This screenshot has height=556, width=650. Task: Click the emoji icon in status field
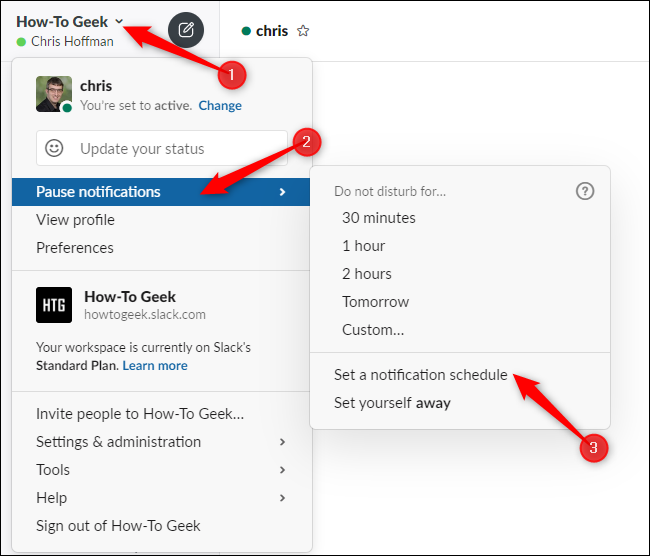(55, 148)
